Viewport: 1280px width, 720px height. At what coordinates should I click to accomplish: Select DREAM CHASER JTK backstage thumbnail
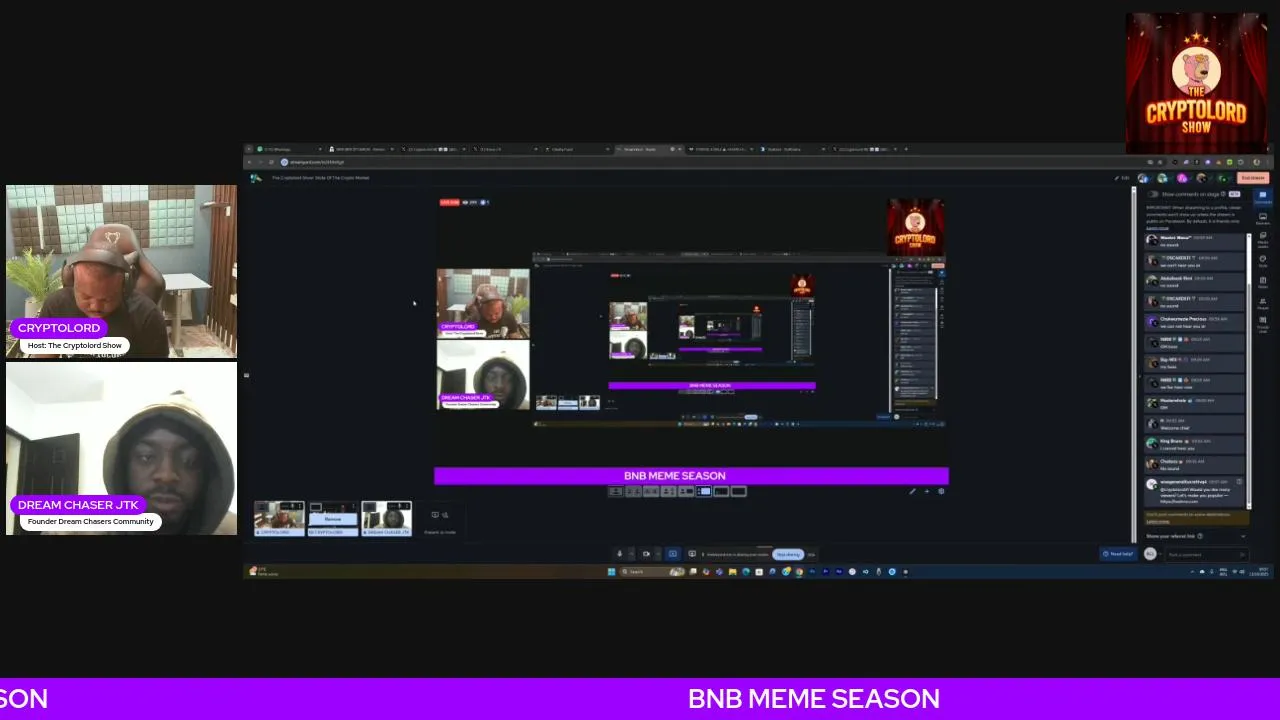click(x=387, y=519)
